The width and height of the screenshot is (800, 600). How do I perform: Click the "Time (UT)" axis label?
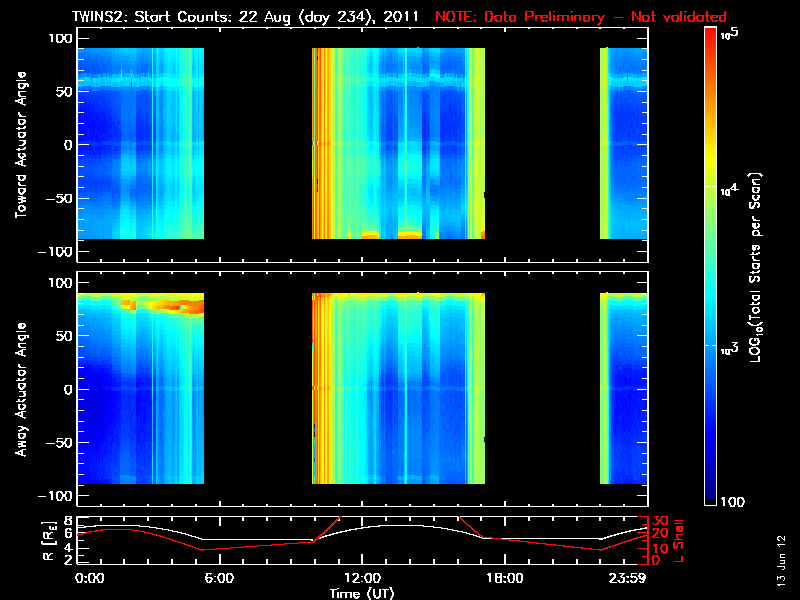362,593
